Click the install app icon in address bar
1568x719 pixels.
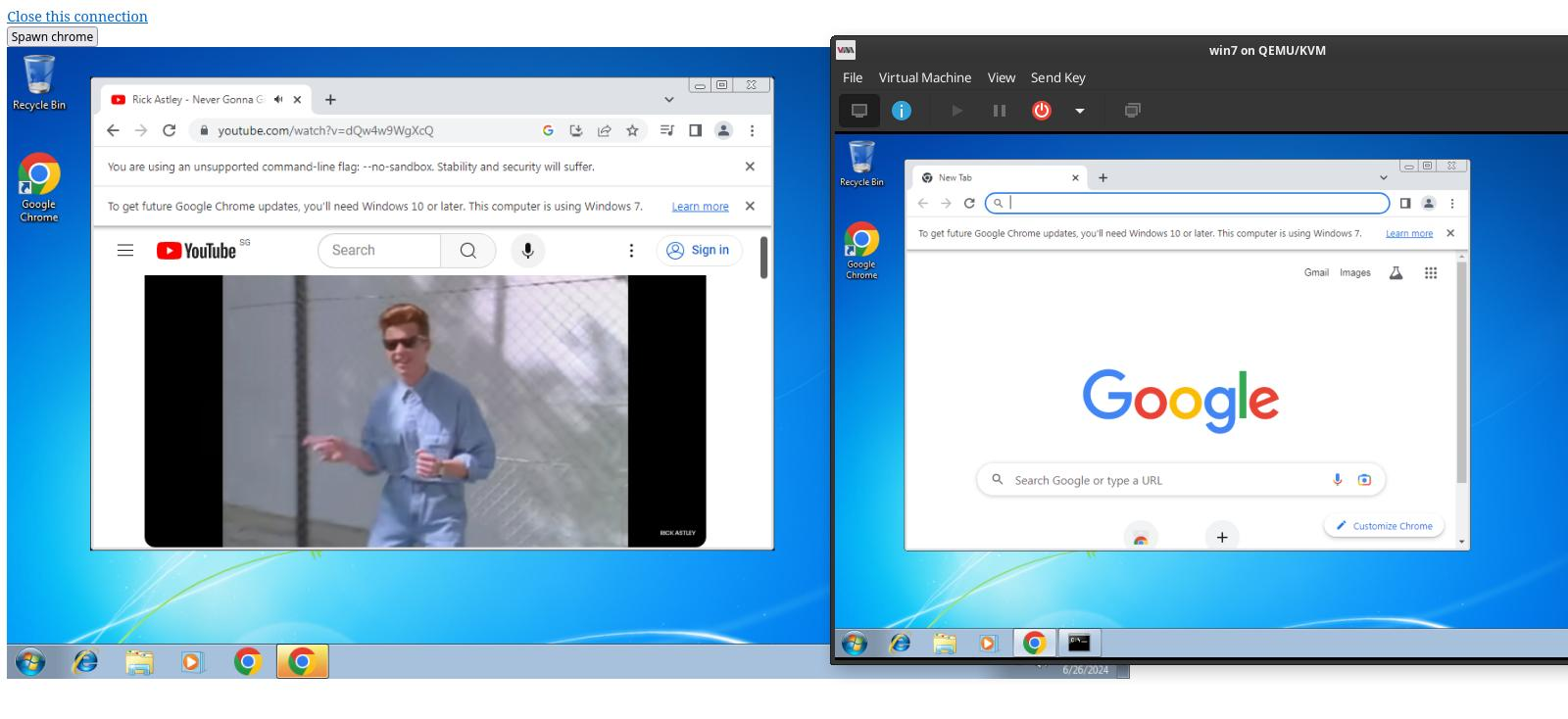(576, 130)
